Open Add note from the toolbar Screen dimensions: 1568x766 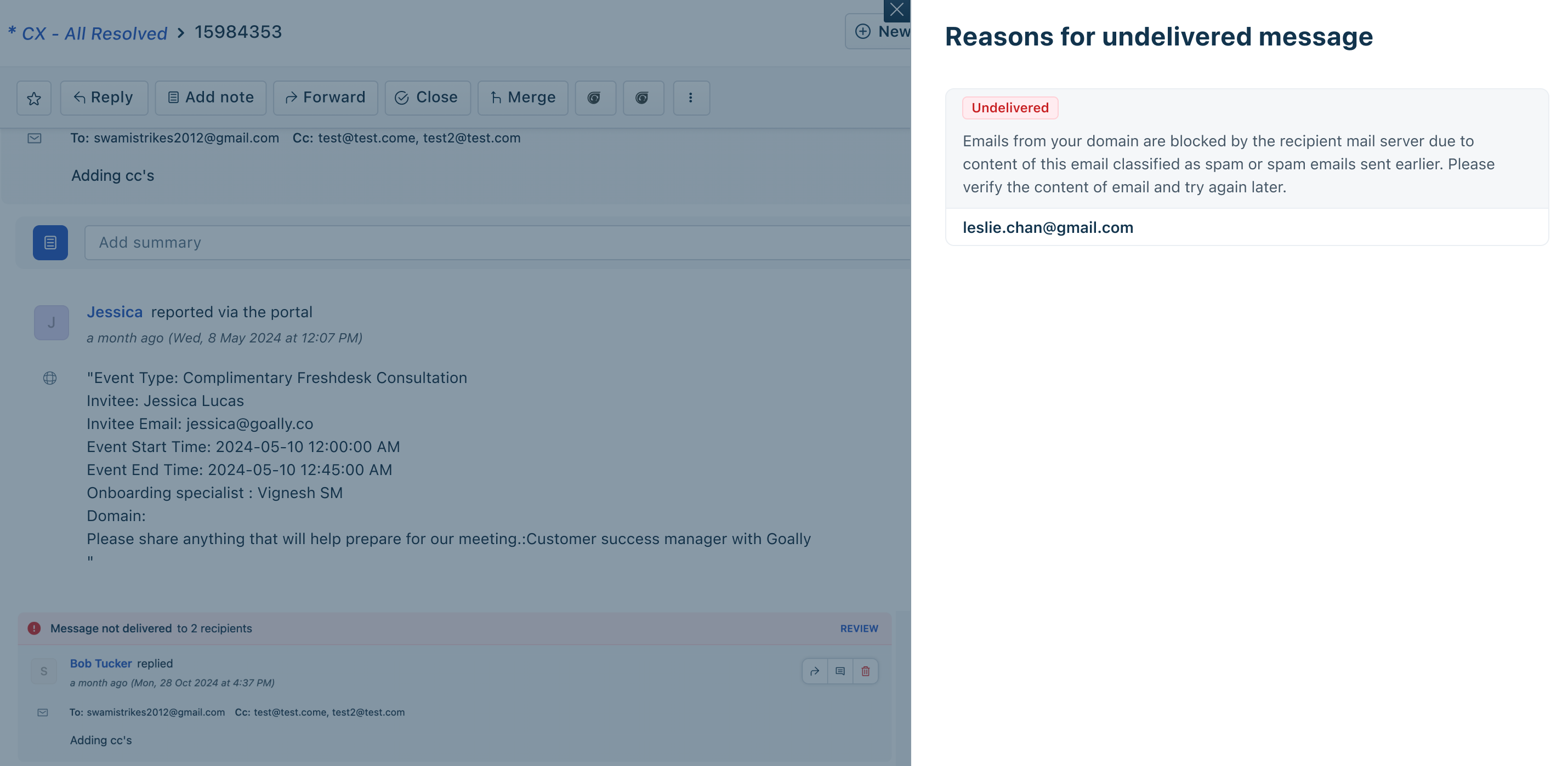[x=211, y=98]
